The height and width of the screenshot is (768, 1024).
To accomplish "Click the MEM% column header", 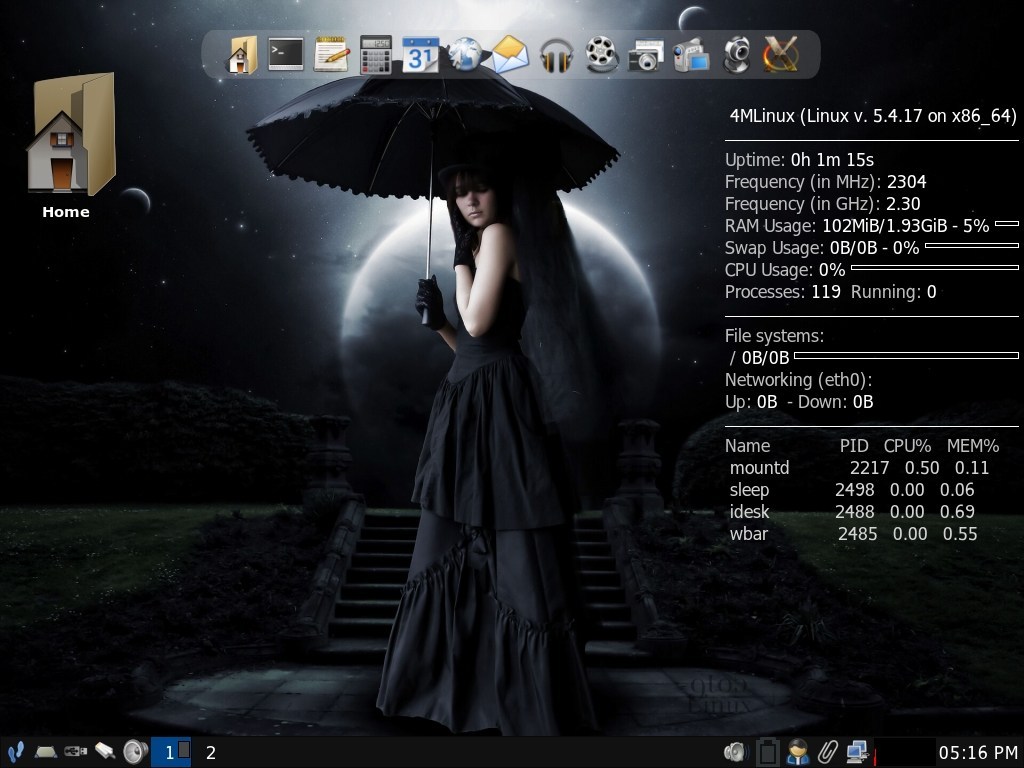I will click(973, 446).
